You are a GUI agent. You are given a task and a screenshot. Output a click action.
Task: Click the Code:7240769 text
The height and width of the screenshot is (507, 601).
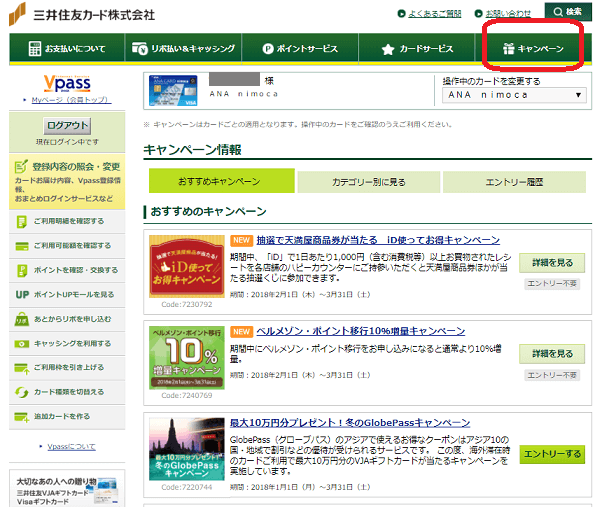click(x=187, y=395)
